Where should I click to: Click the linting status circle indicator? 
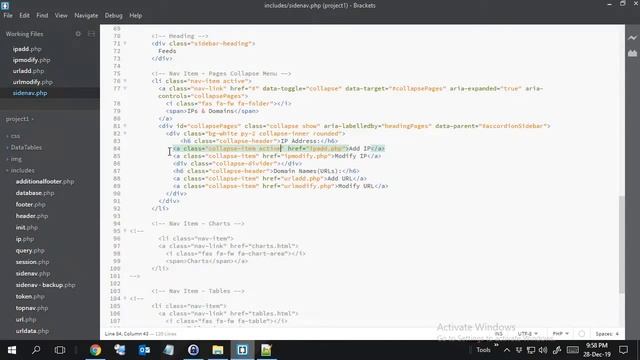coord(582,334)
